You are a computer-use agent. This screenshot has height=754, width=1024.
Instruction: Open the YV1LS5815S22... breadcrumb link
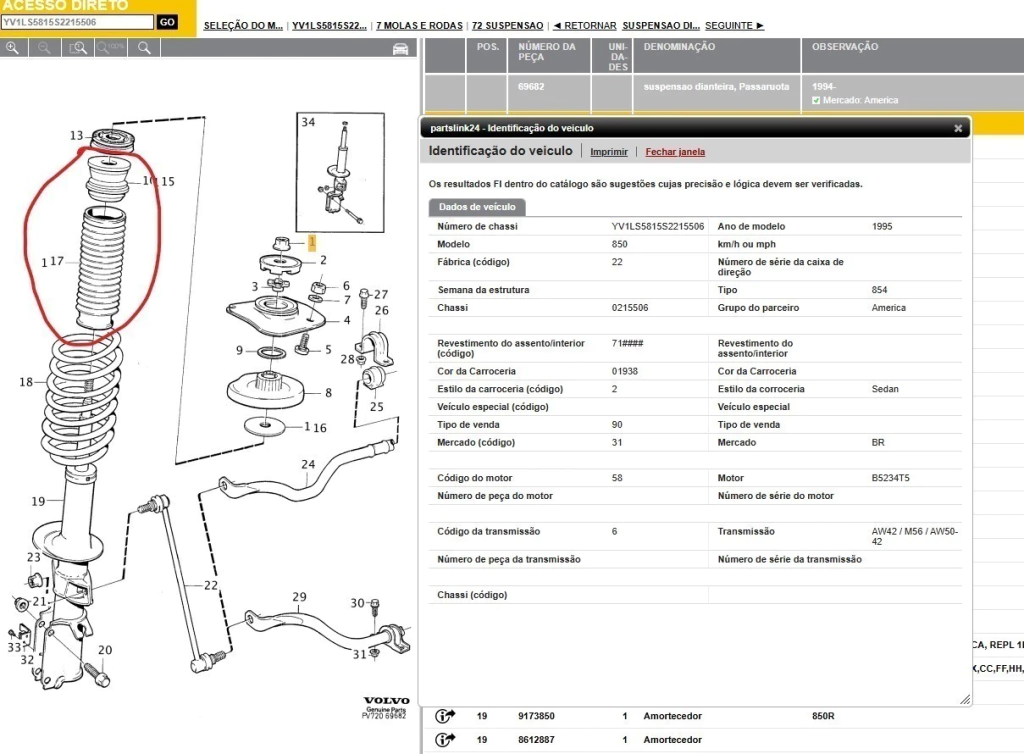(329, 25)
